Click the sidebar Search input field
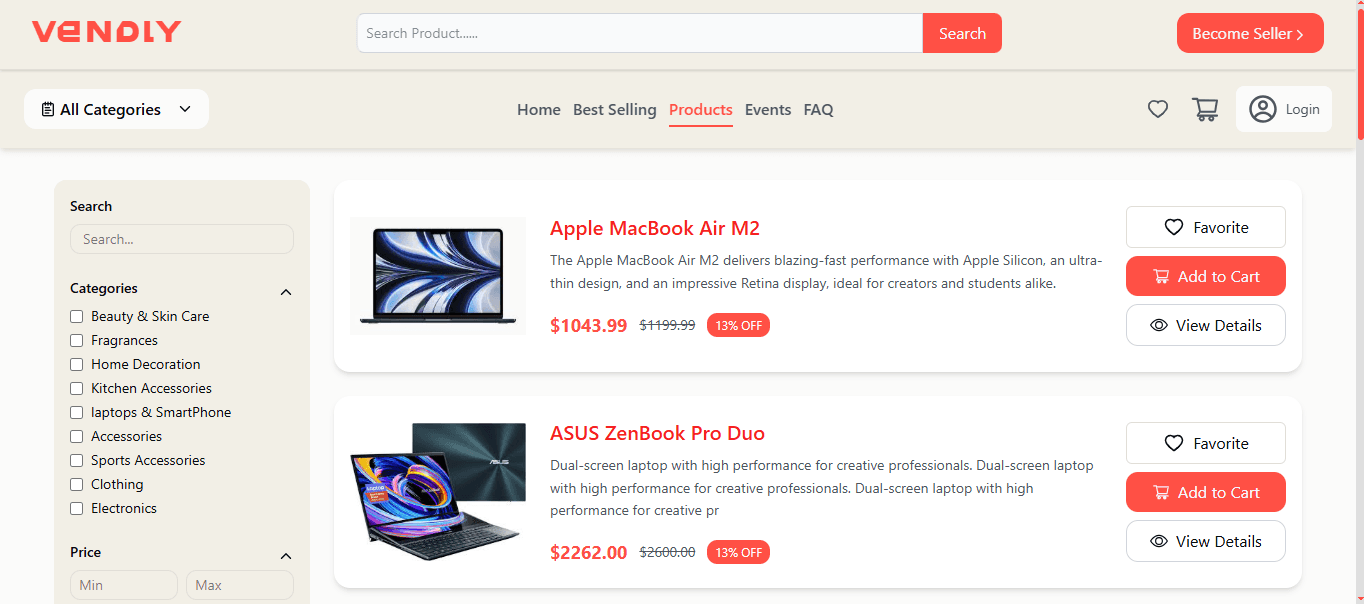 pyautogui.click(x=181, y=239)
